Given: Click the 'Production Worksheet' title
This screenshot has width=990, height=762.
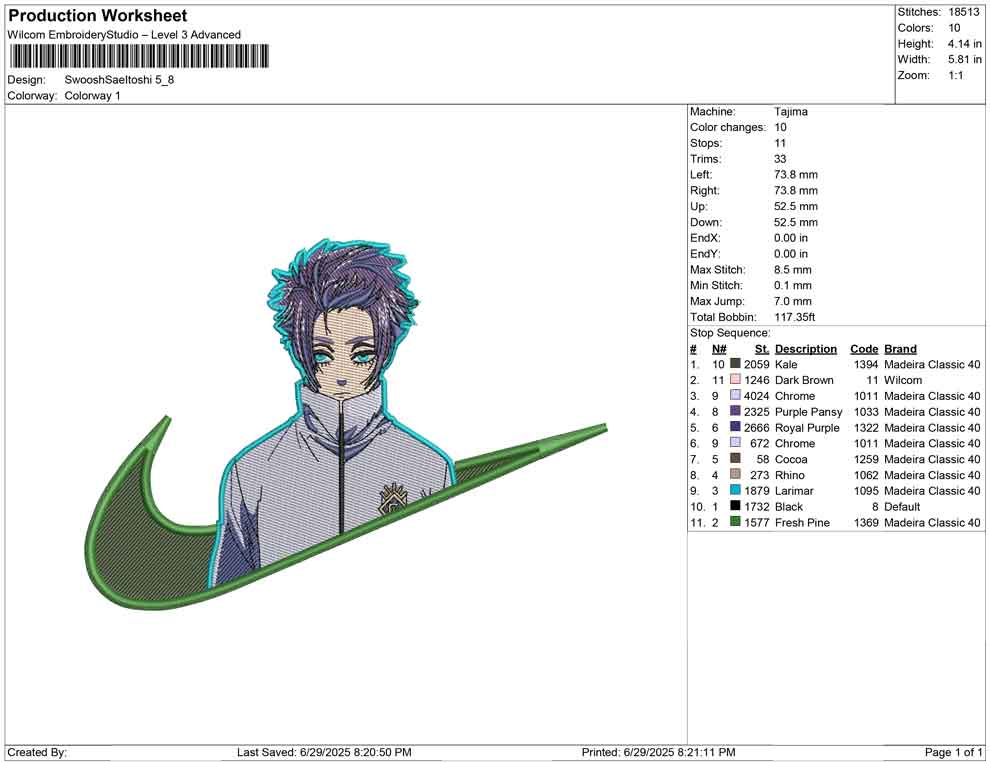Looking at the screenshot, I should [98, 16].
